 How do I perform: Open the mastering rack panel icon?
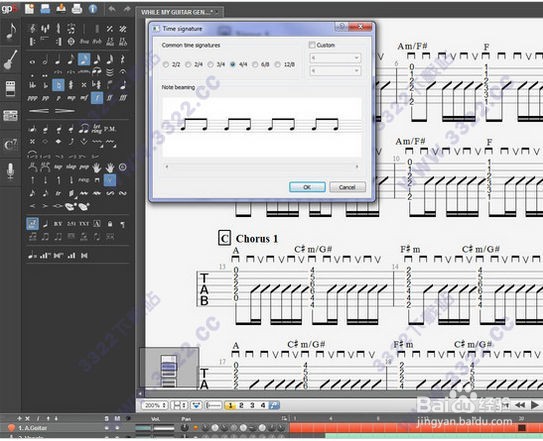point(10,116)
